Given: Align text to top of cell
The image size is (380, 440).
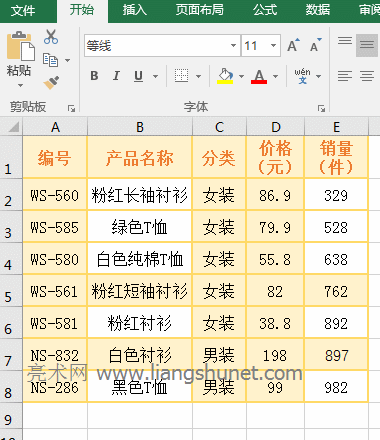Looking at the screenshot, I should point(345,41).
